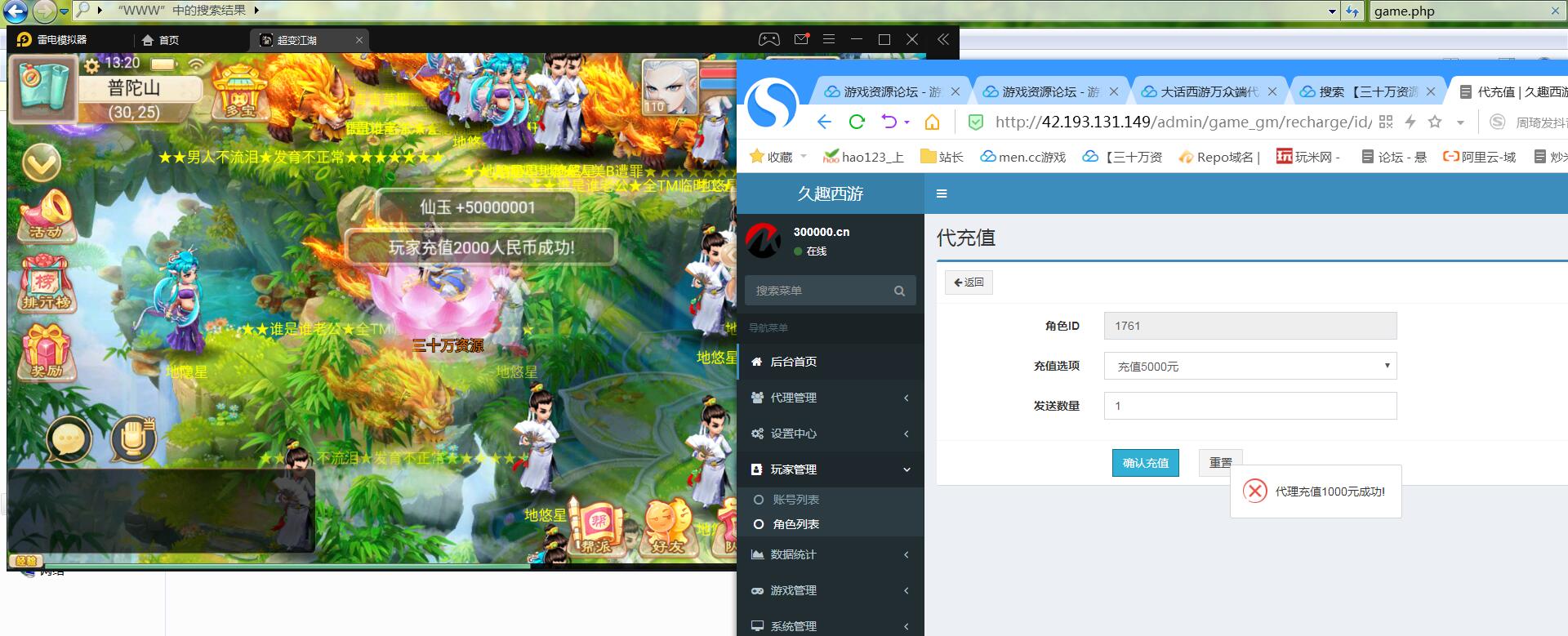Click the 发送数量 input field
This screenshot has width=1568, height=636.
click(x=1249, y=406)
